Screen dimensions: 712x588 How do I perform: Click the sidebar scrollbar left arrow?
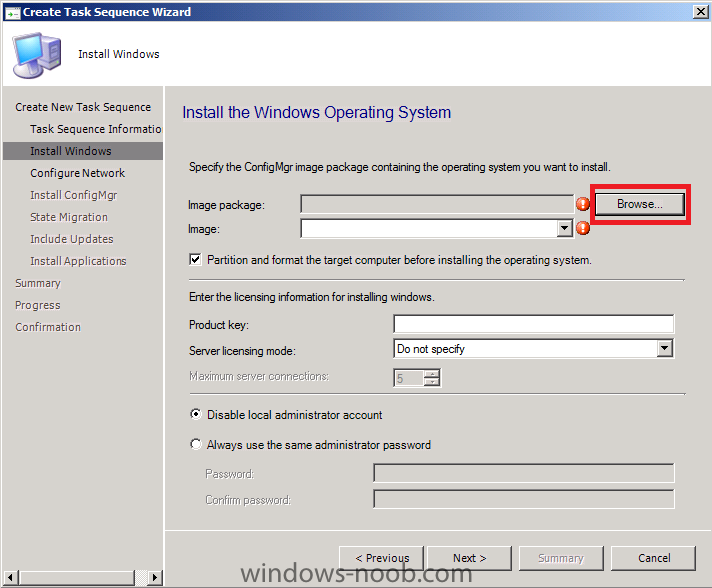pyautogui.click(x=10, y=578)
